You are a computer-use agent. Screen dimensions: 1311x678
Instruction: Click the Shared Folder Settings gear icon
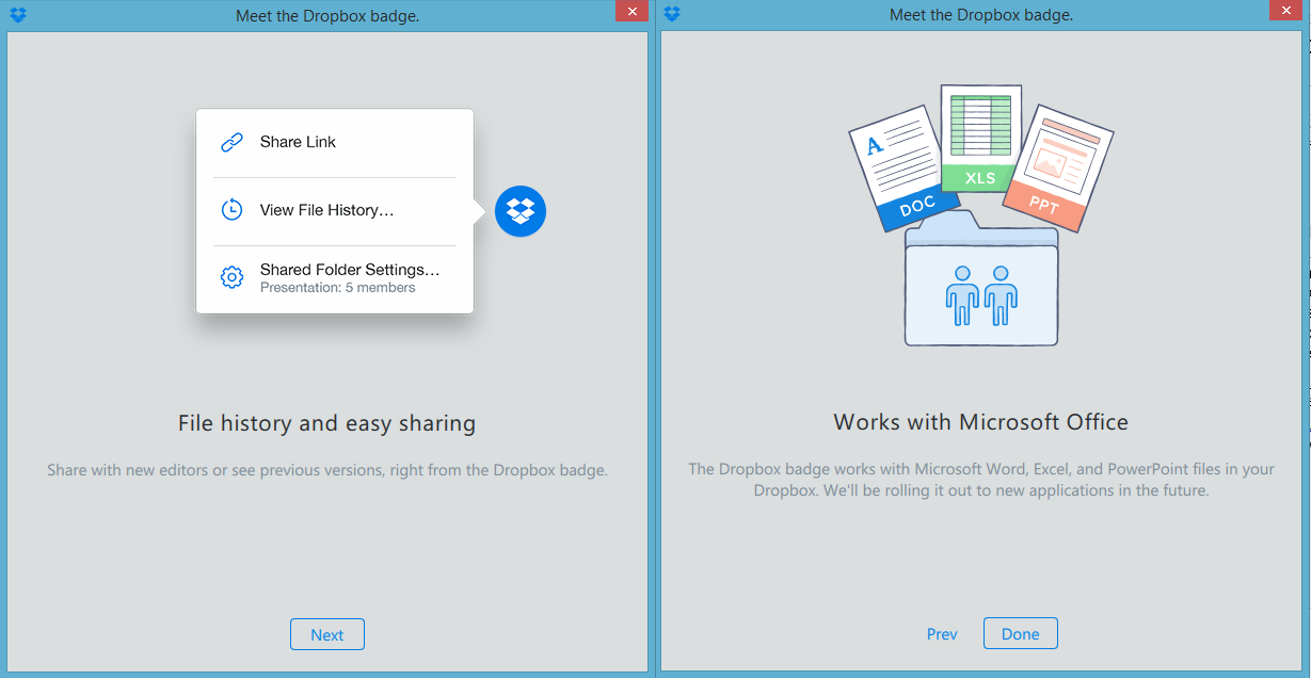click(x=232, y=277)
